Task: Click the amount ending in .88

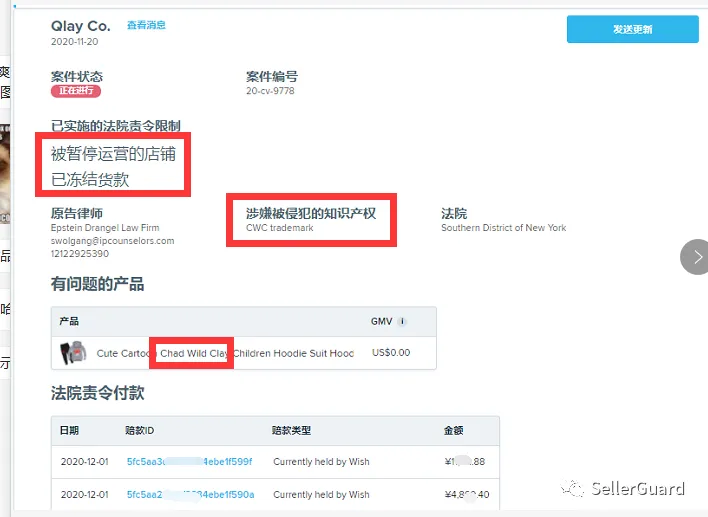Action: click(x=465, y=461)
